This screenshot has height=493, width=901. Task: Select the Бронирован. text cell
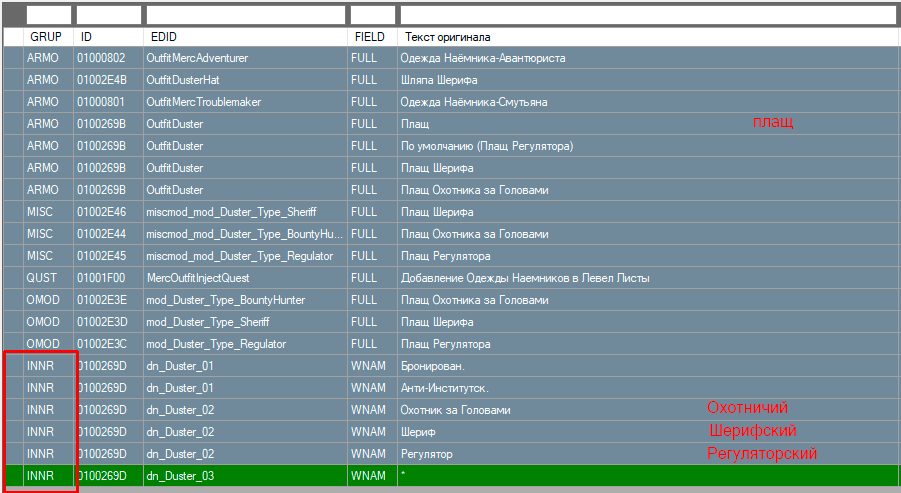point(648,366)
